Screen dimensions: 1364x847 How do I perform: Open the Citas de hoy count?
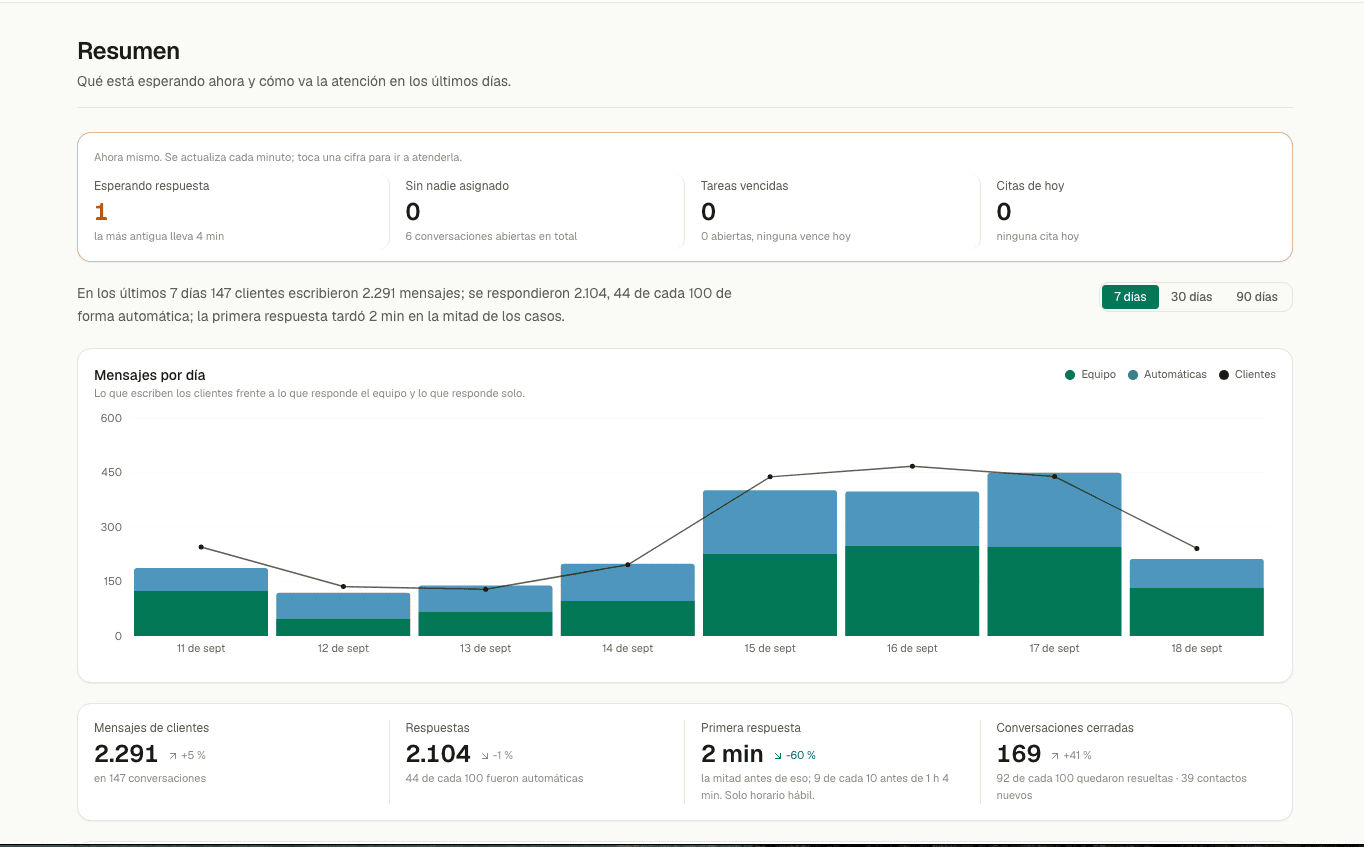[x=1004, y=212]
